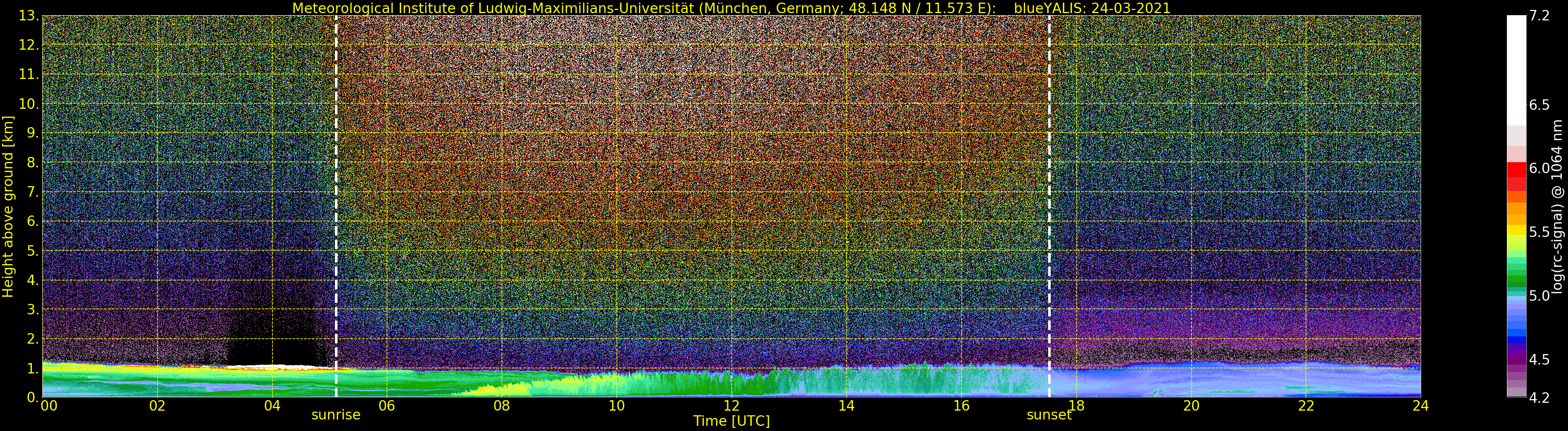Viewport: 1568px width, 431px height.
Task: Click the '02' time axis tick label
Action: pos(158,405)
